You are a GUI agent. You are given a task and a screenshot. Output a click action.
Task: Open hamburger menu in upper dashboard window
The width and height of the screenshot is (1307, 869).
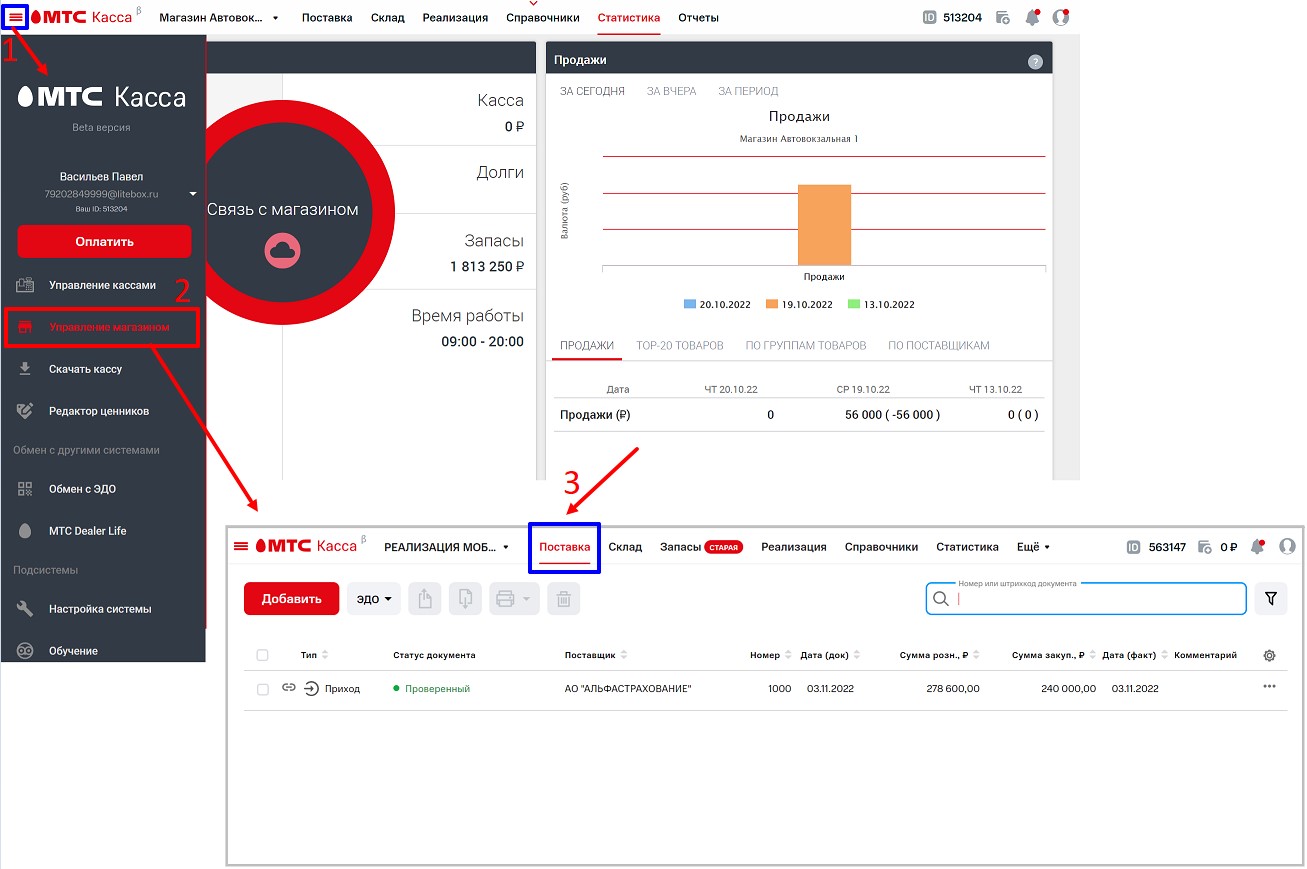(x=16, y=18)
